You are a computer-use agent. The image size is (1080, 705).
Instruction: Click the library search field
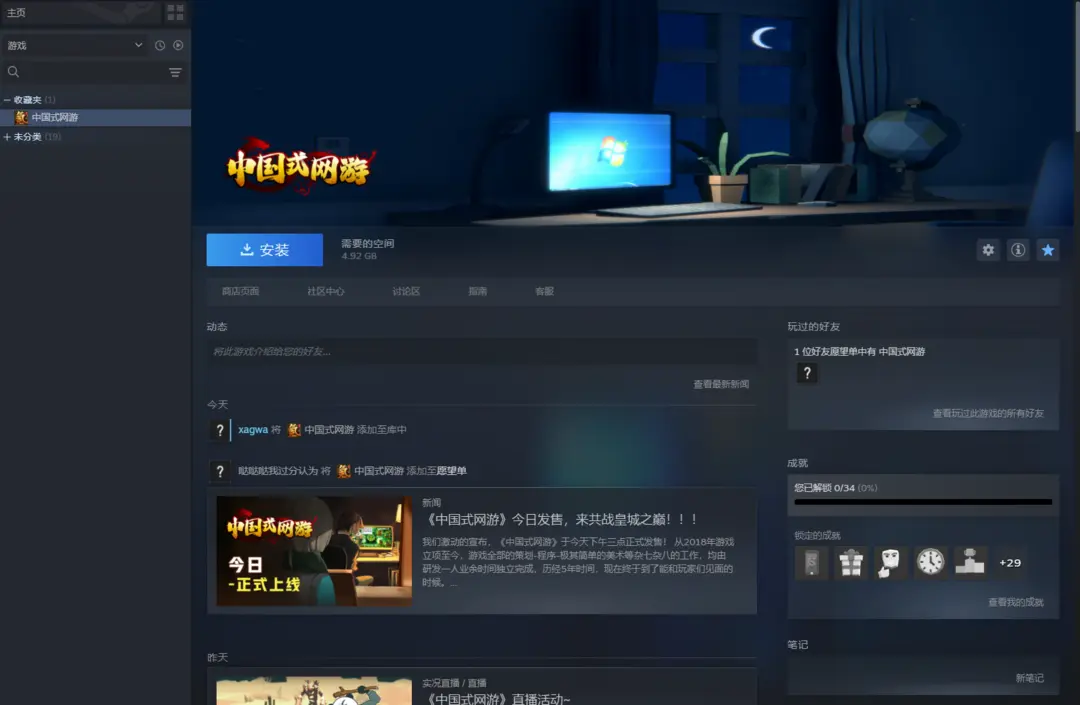click(93, 72)
